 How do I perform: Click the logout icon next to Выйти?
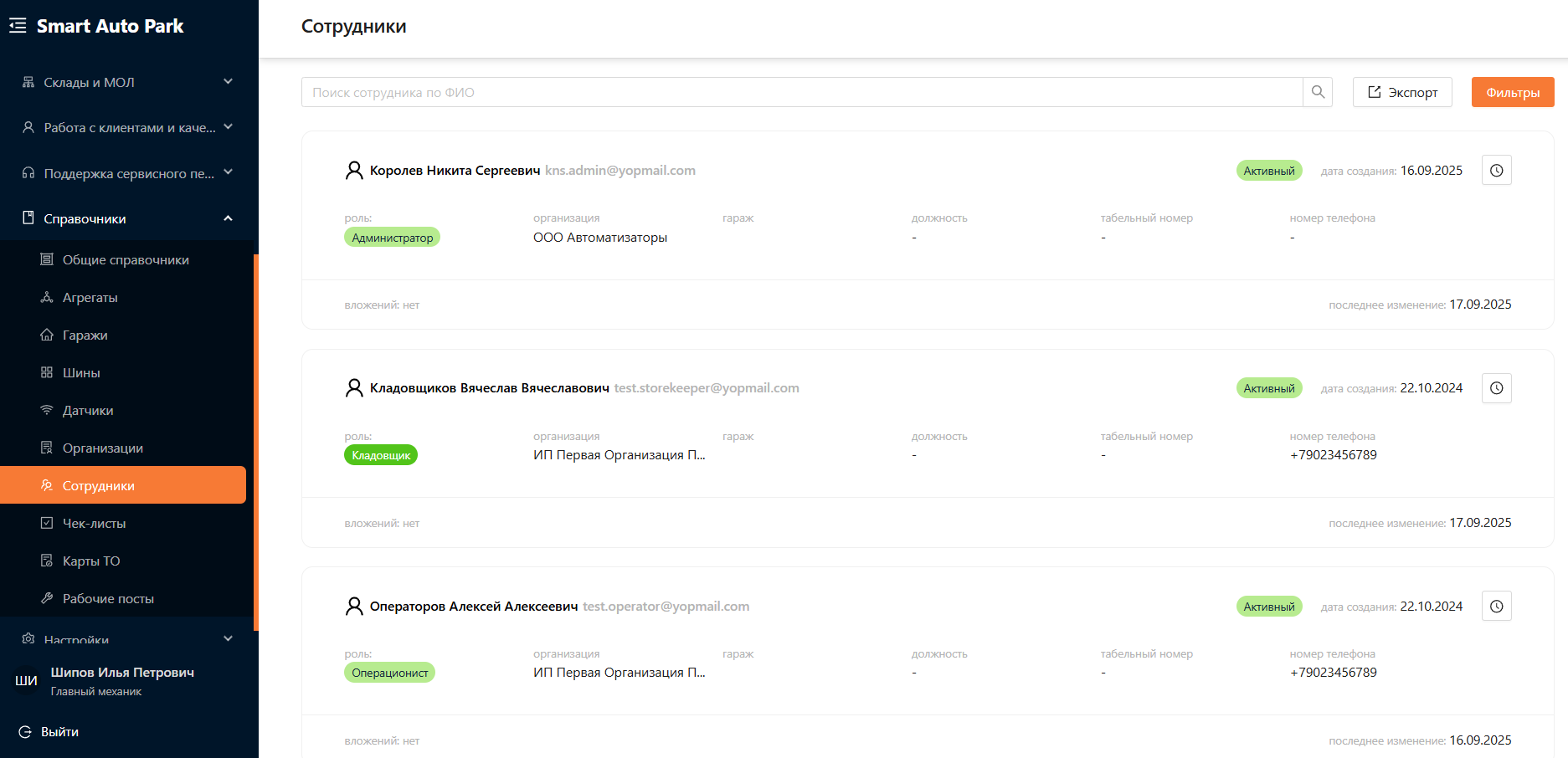pos(25,732)
